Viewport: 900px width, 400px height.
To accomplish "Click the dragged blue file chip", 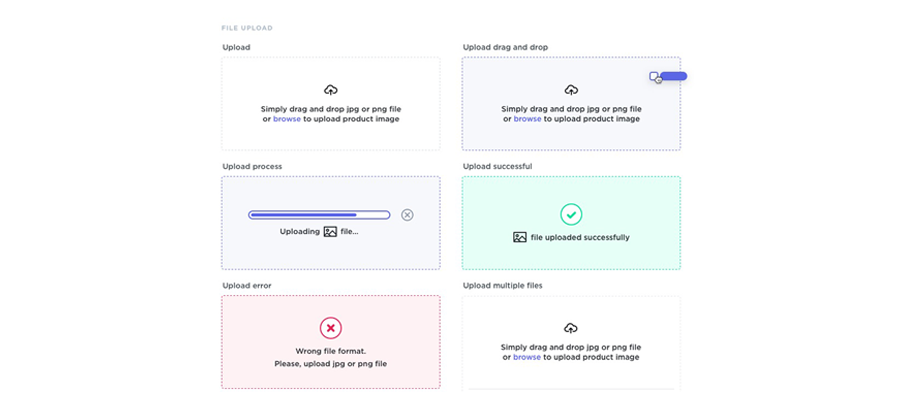I will point(672,76).
